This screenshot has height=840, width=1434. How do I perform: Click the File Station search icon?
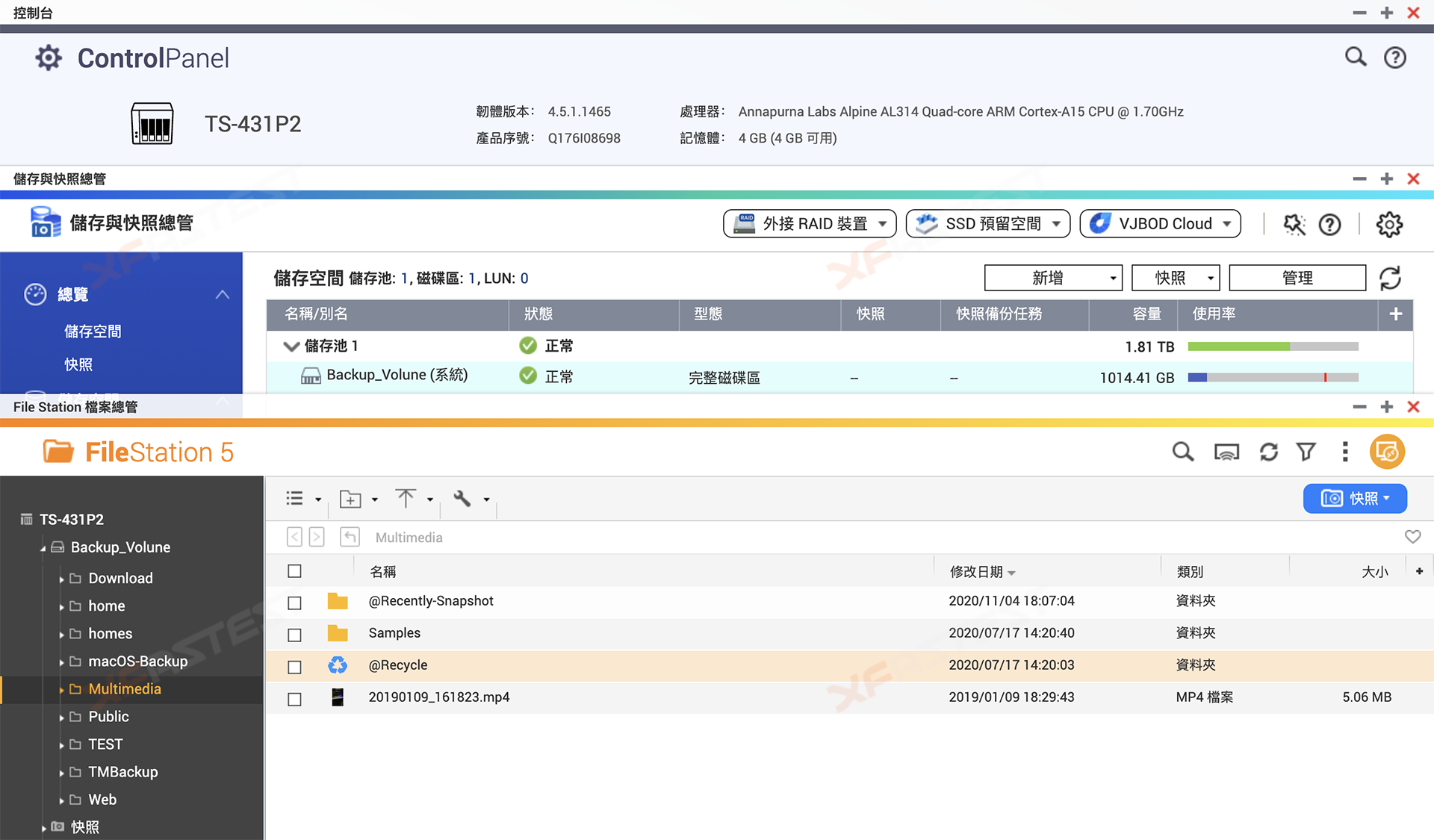(x=1182, y=452)
